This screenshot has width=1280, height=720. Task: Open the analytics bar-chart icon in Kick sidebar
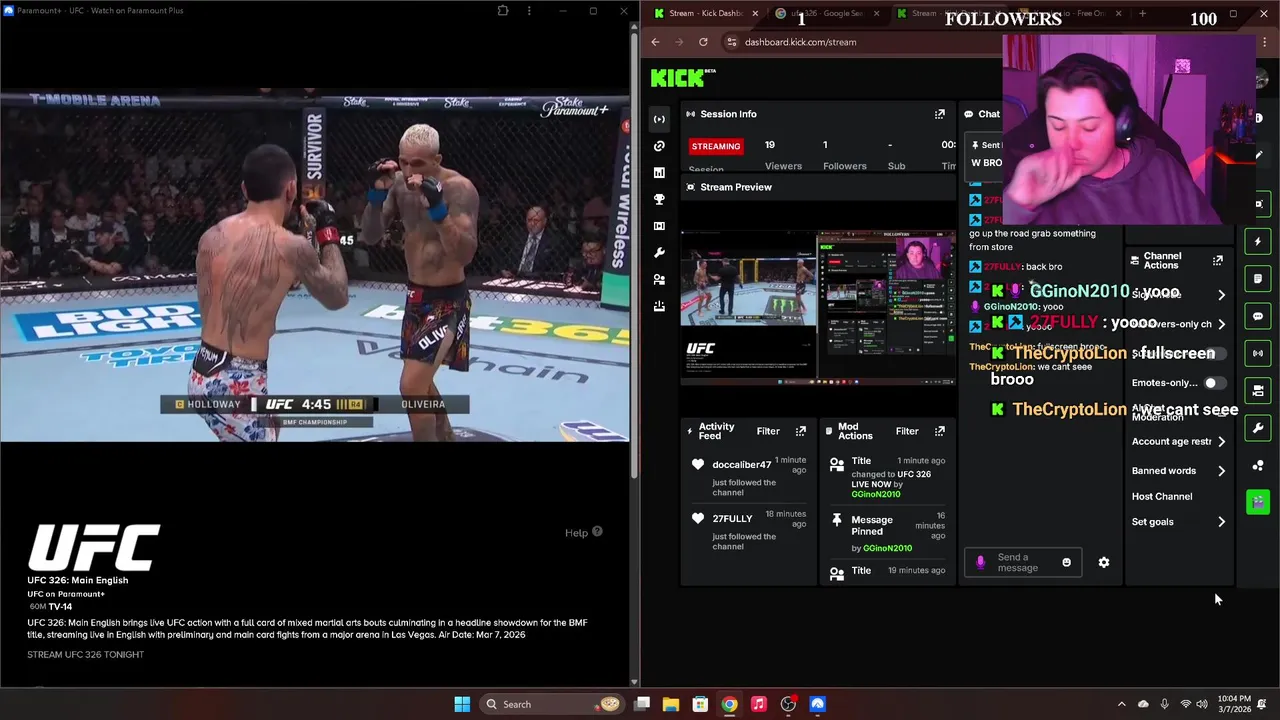(x=659, y=173)
